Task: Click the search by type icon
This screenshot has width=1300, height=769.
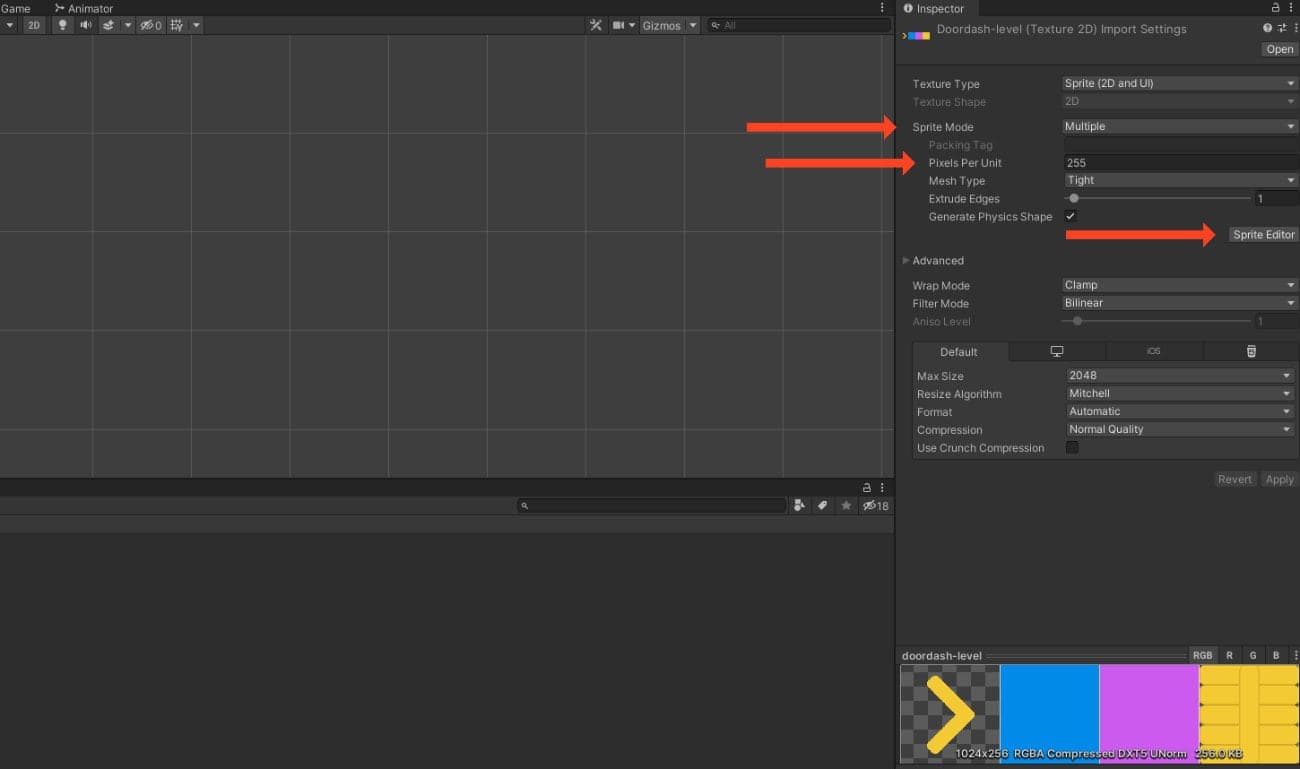Action: [x=799, y=506]
